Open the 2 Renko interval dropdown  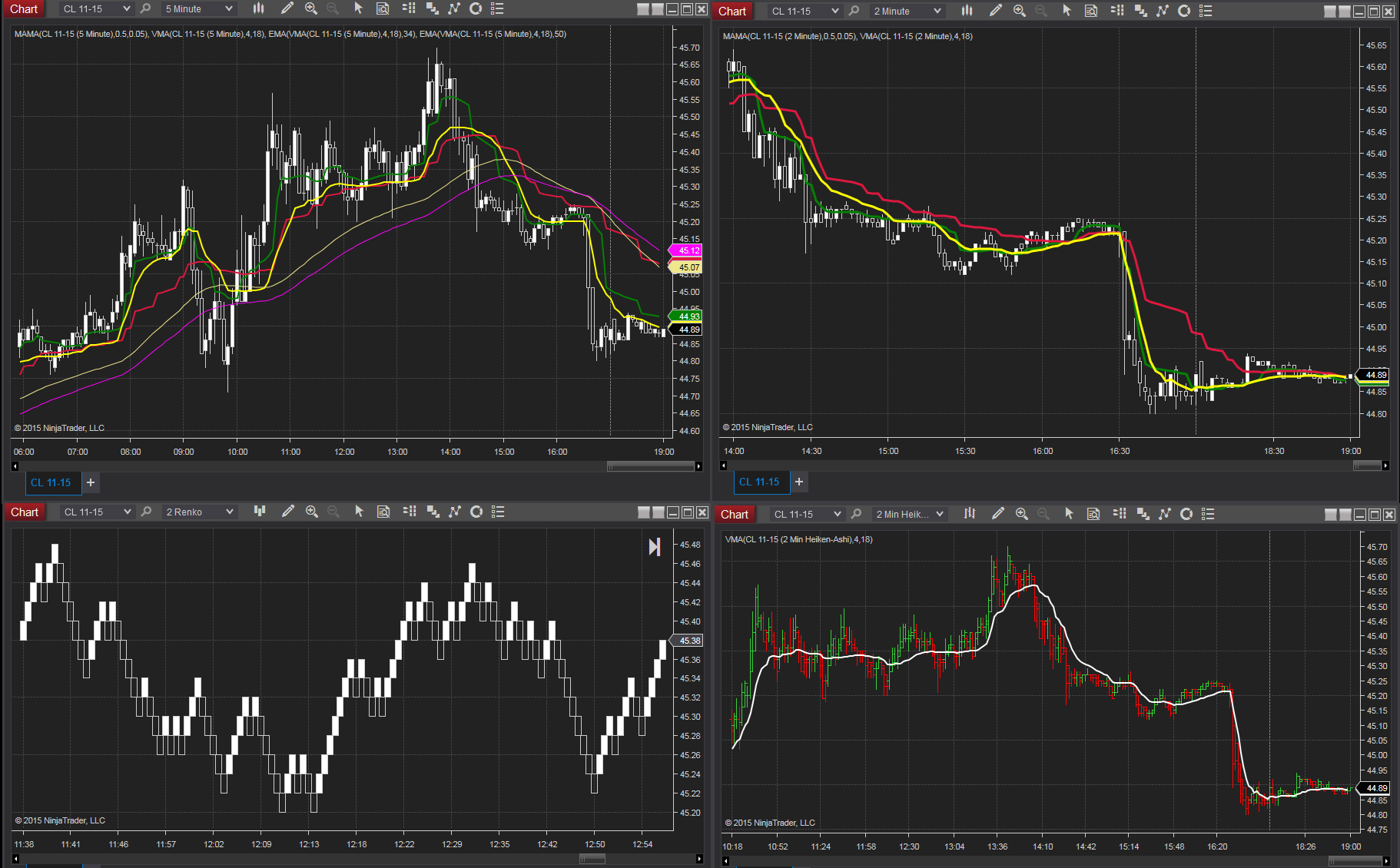tap(199, 512)
